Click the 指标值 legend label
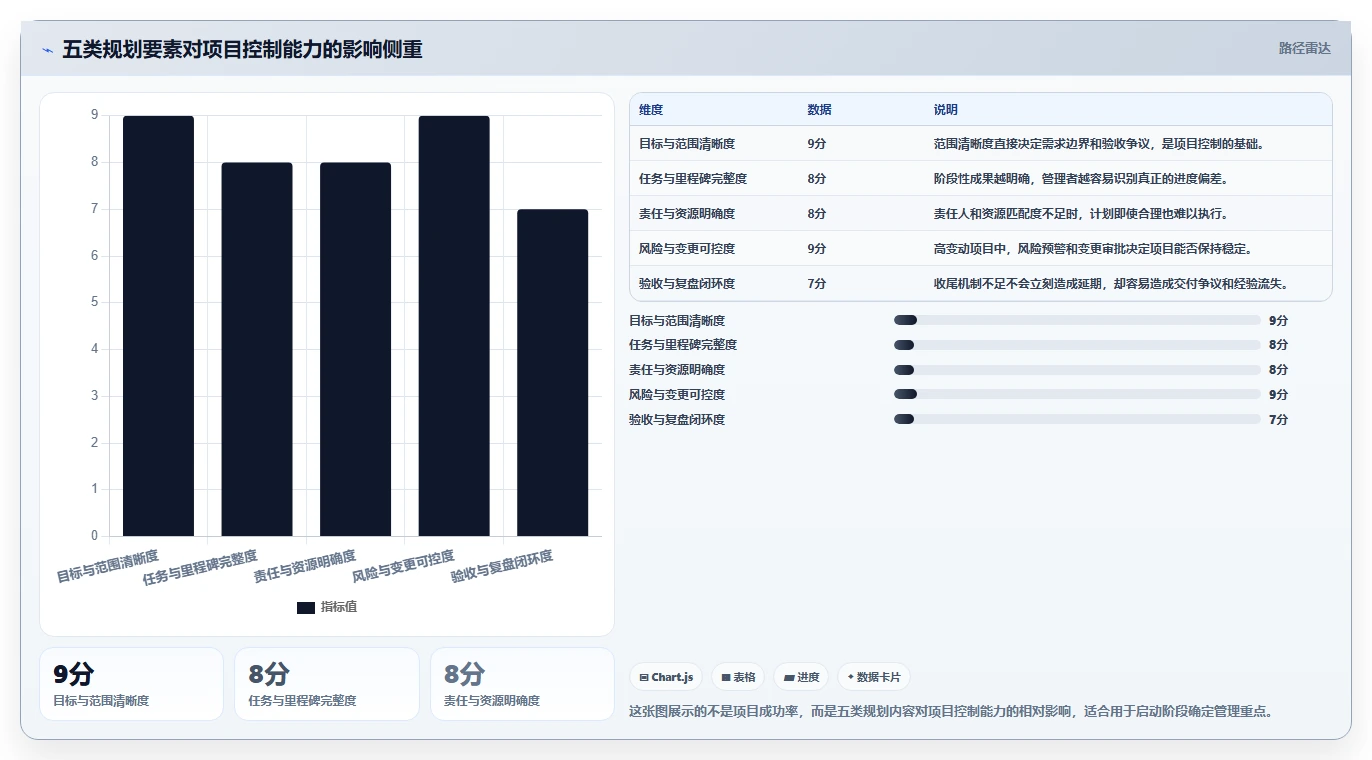This screenshot has width=1372, height=760. point(338,607)
